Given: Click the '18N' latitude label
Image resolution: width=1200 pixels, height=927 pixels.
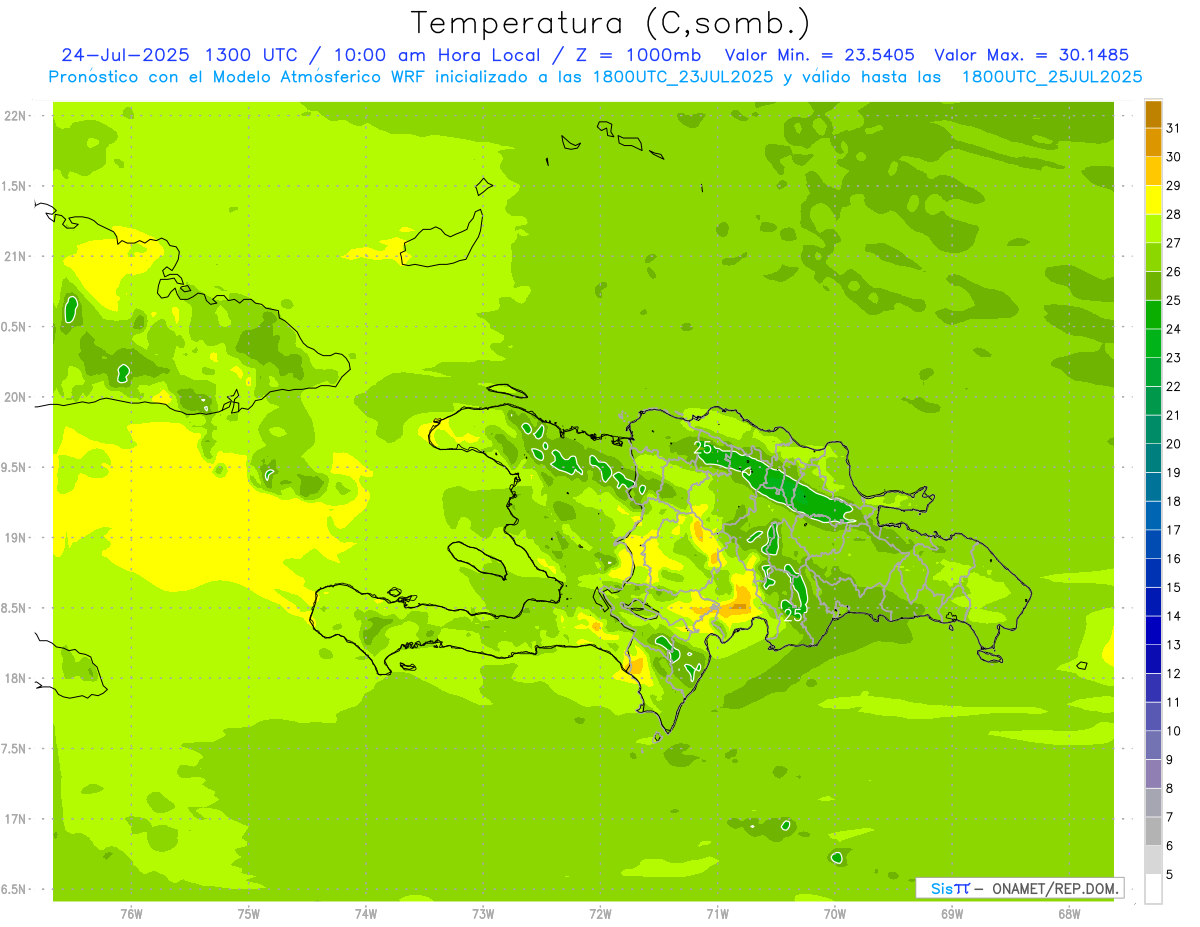Looking at the screenshot, I should coord(15,678).
